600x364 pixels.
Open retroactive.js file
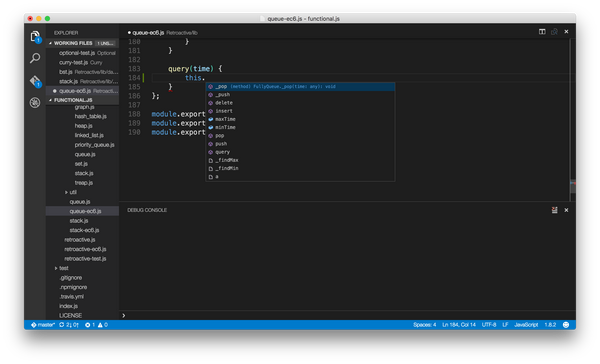(80, 240)
